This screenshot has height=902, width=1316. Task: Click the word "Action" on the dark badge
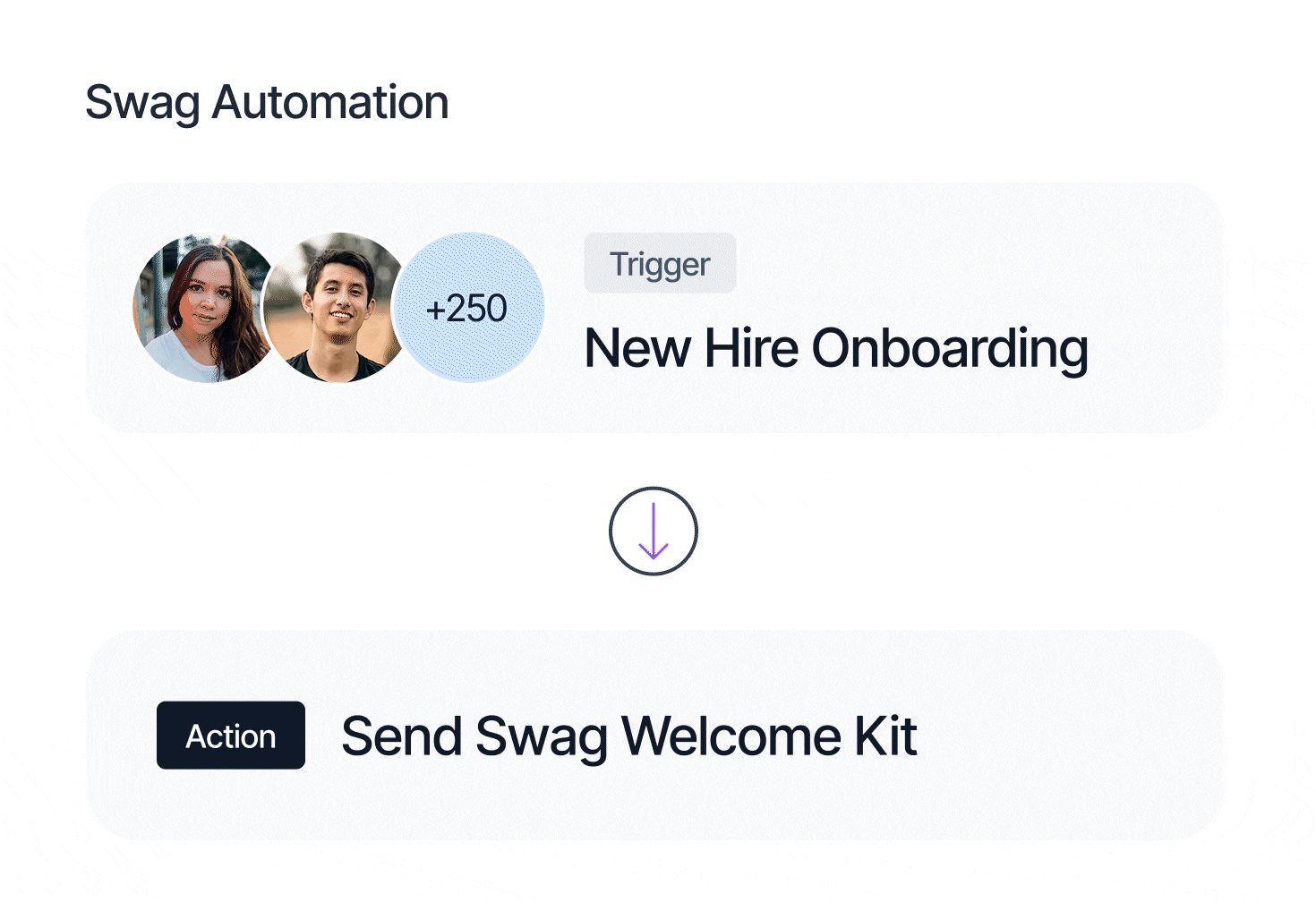(x=231, y=736)
